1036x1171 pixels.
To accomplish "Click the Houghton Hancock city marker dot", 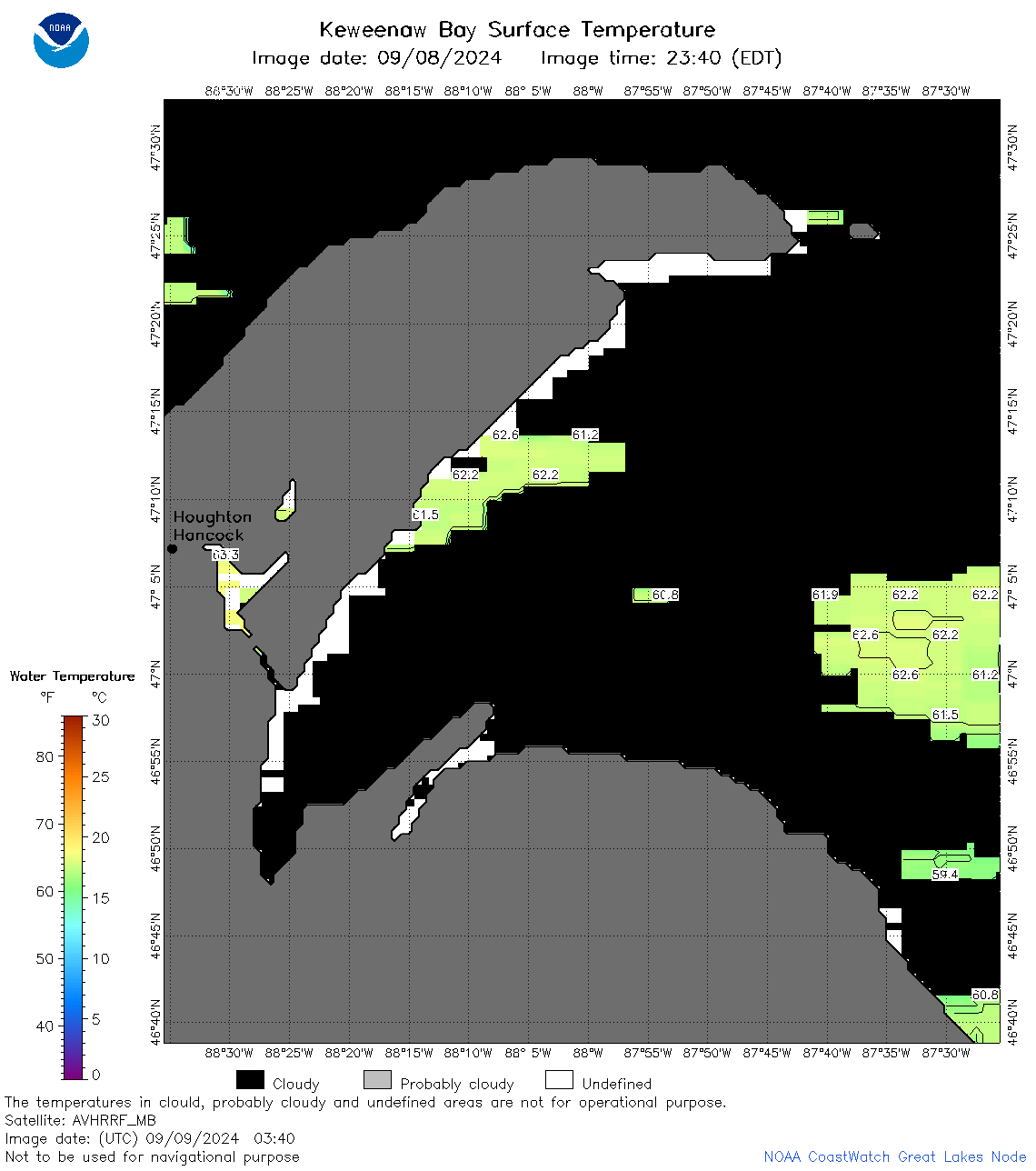I will [172, 548].
